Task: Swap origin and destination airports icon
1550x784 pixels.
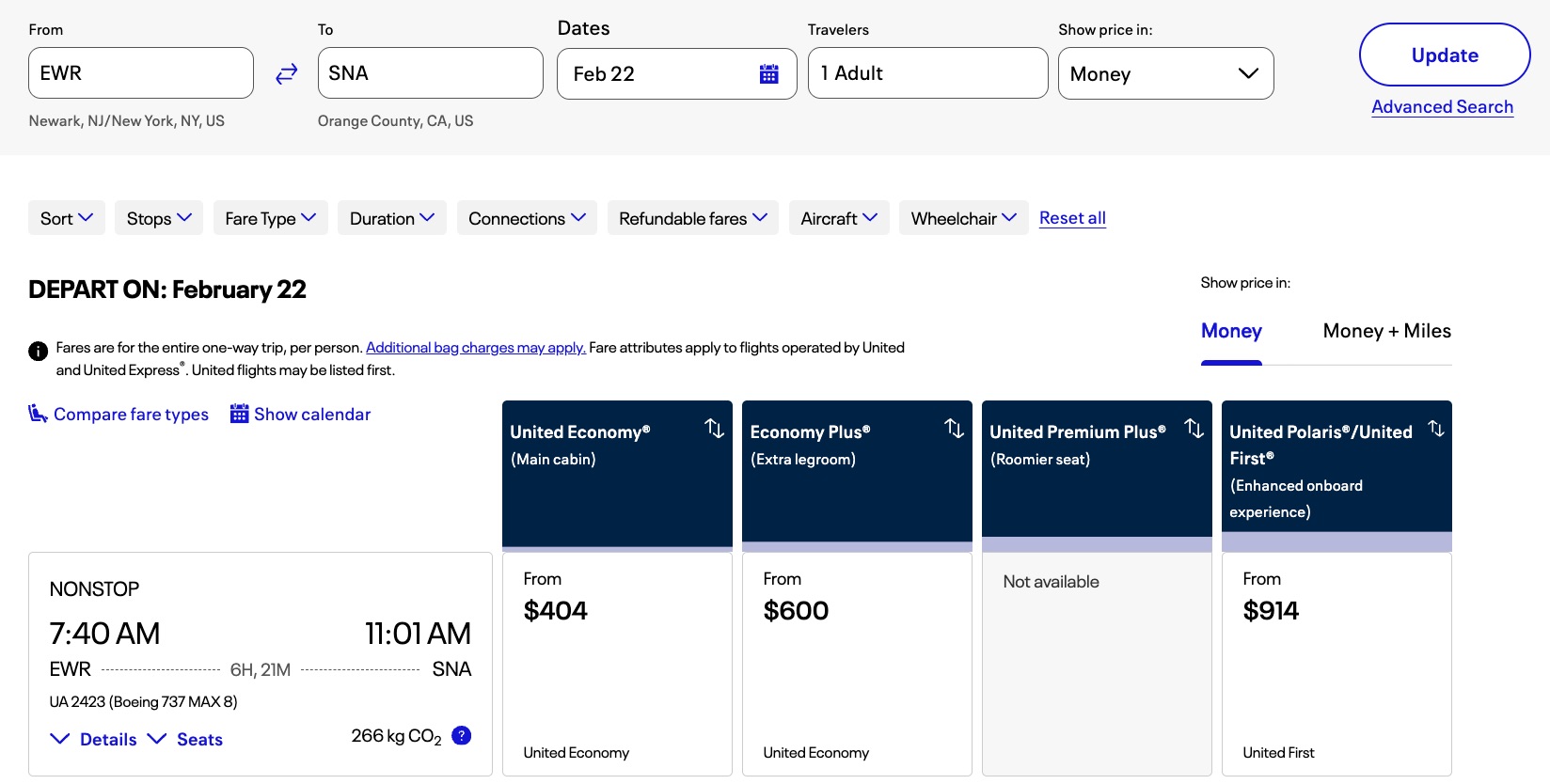Action: [x=286, y=73]
